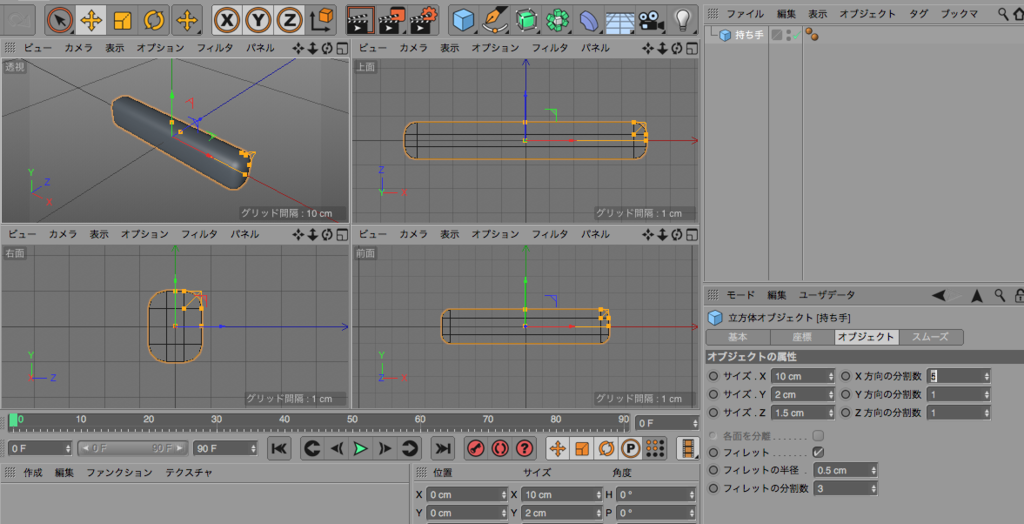Switch to the スムーズ tab
Image resolution: width=1024 pixels, height=524 pixels.
(x=930, y=337)
